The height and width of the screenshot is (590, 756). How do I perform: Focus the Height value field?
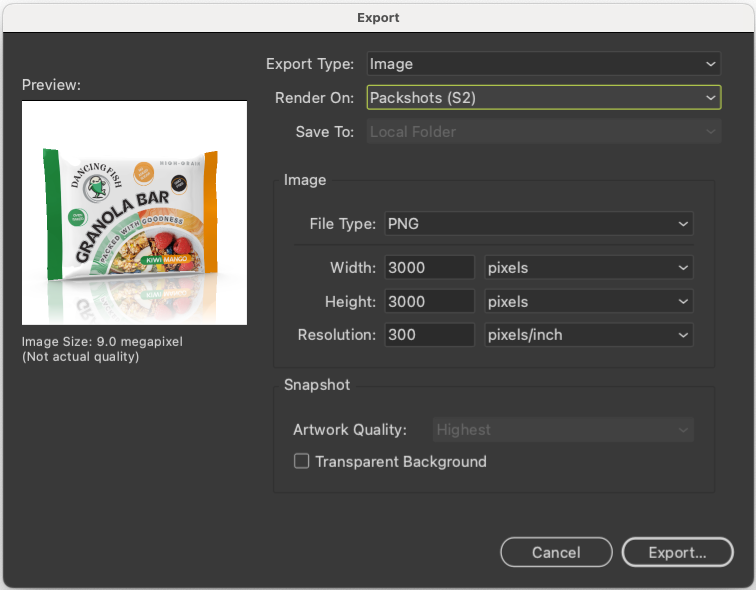tap(429, 302)
